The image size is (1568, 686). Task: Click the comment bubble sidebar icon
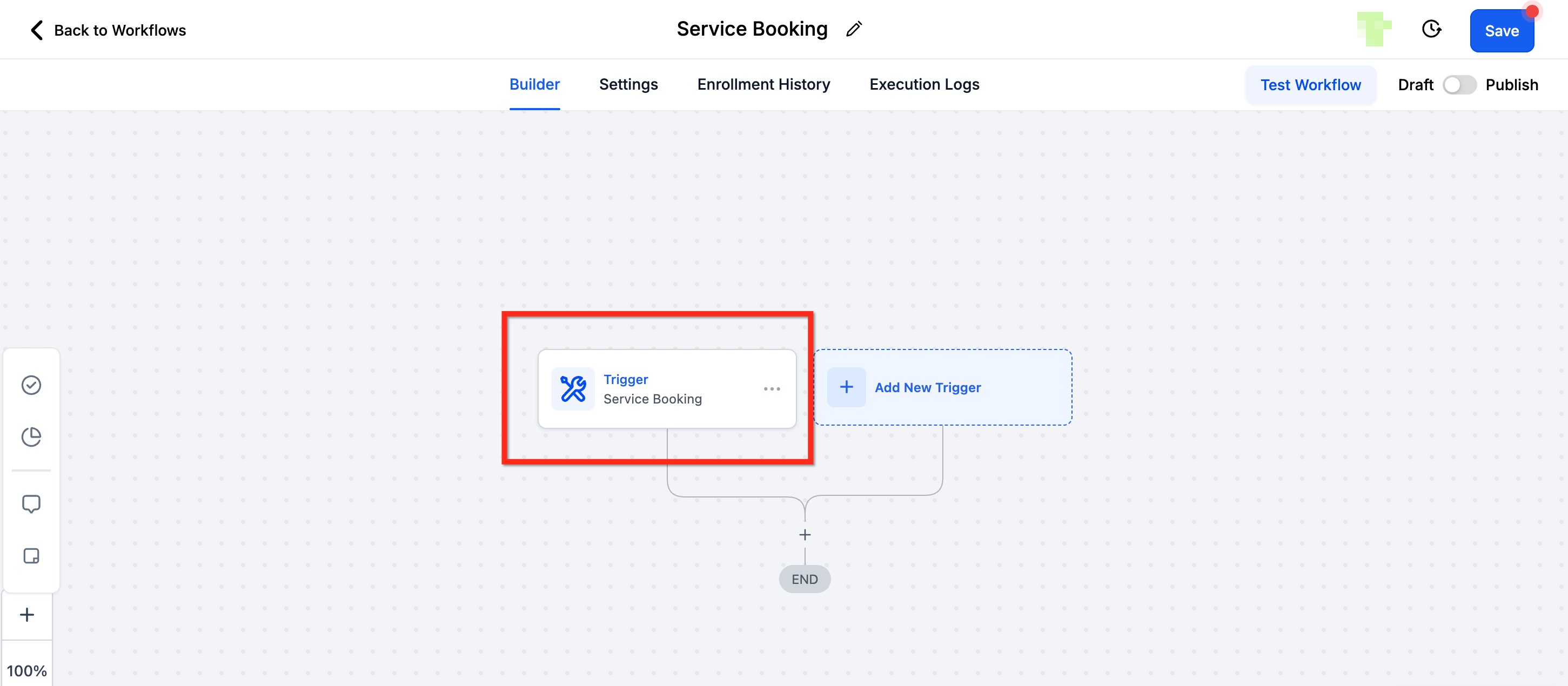[x=31, y=504]
